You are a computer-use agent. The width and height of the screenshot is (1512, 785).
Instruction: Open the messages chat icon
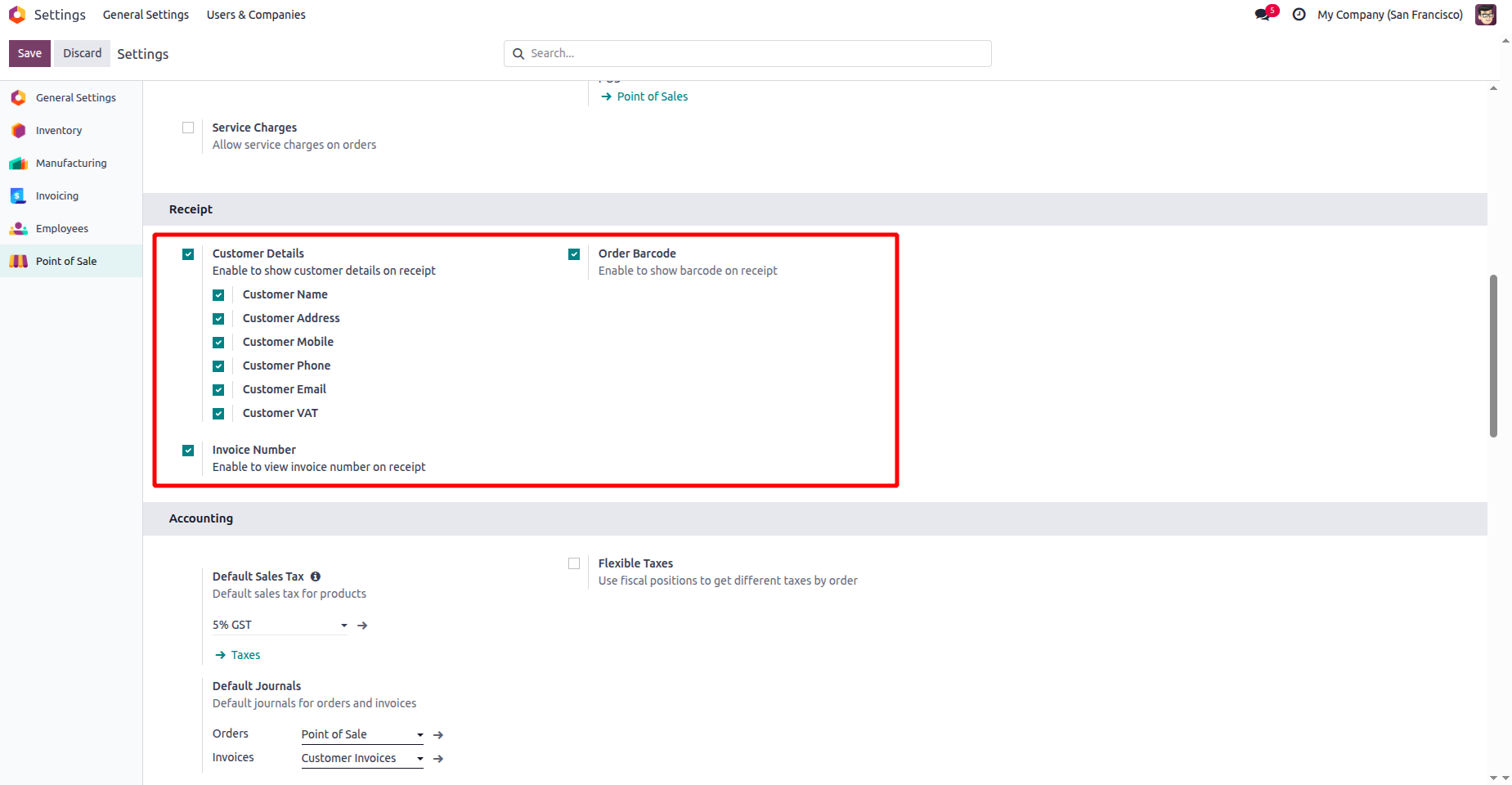(1263, 15)
